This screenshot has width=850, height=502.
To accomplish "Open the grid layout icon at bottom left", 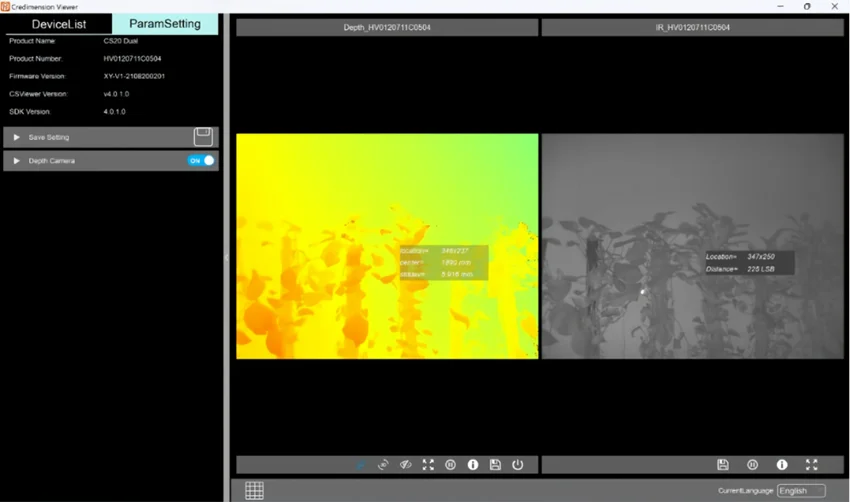I will tap(254, 491).
